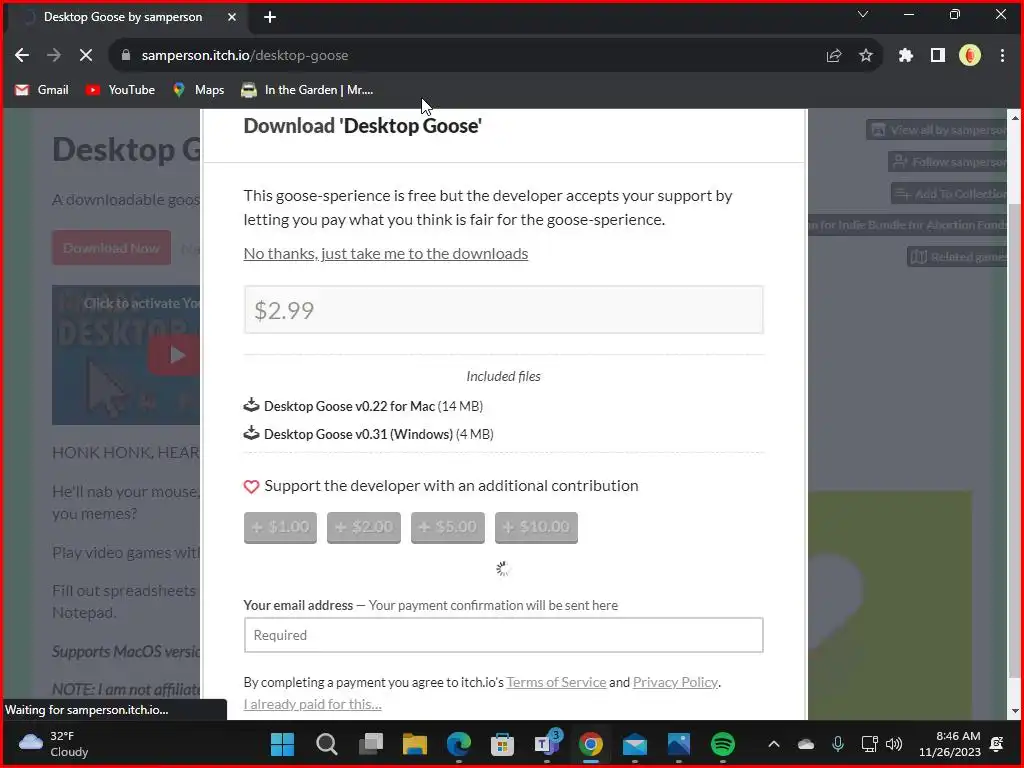Viewport: 1024px width, 768px height.
Task: Open Microsoft Teams from taskbar
Action: 547,744
